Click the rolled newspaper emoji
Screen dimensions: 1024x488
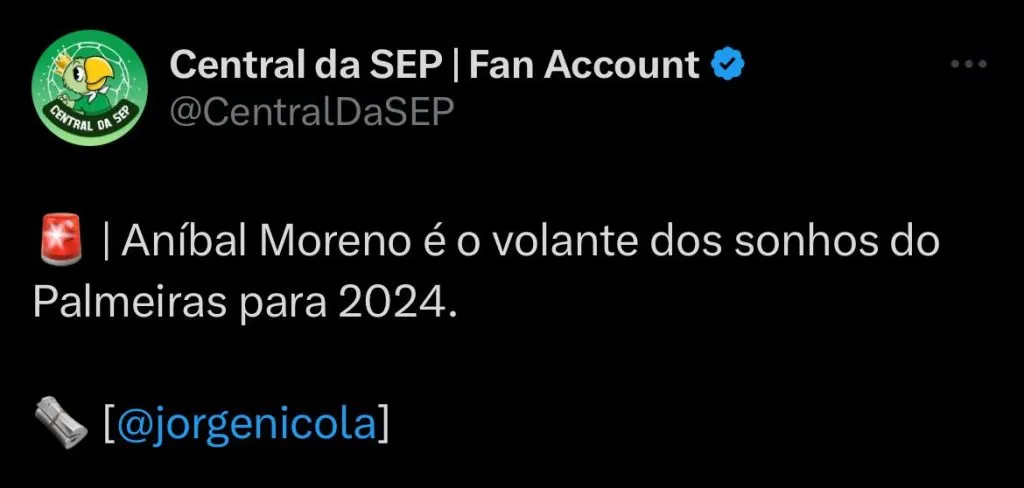[x=59, y=421]
